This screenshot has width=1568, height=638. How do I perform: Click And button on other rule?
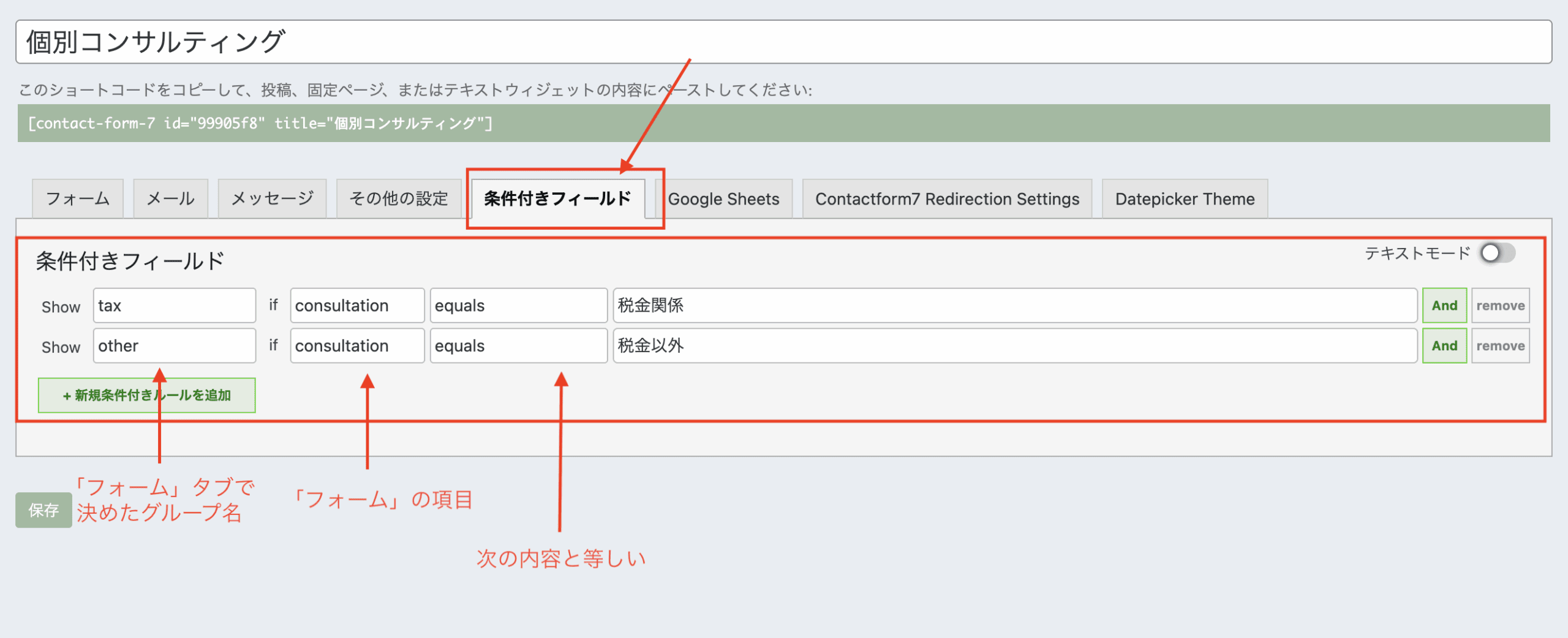tap(1444, 346)
